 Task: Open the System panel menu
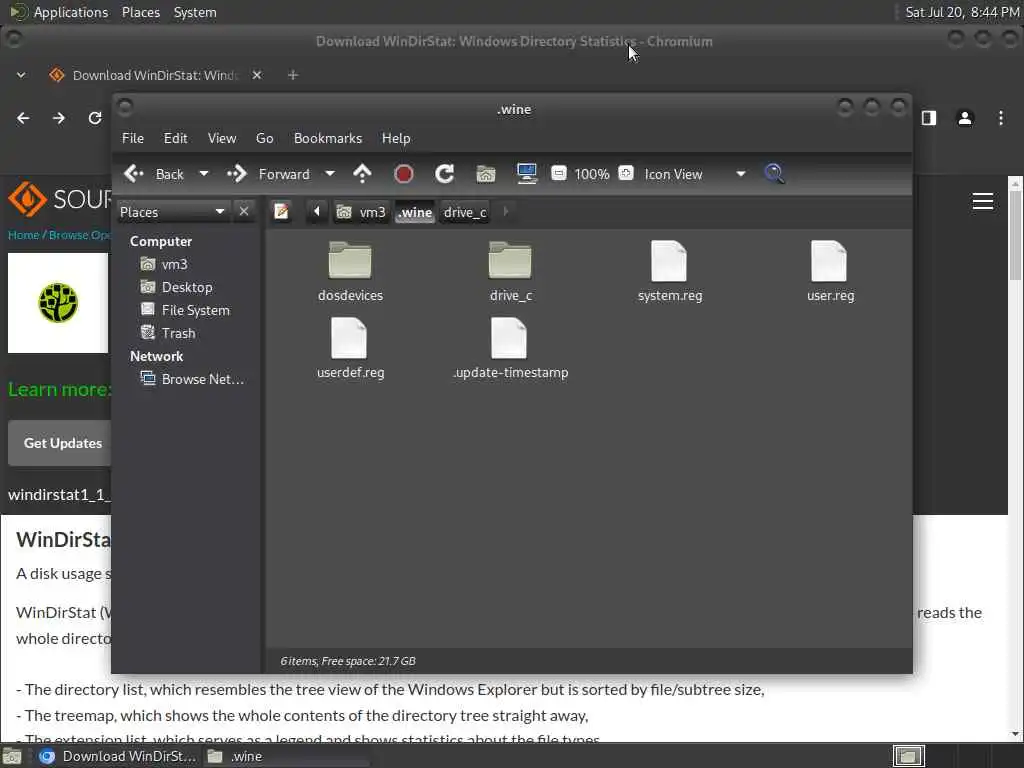(195, 12)
